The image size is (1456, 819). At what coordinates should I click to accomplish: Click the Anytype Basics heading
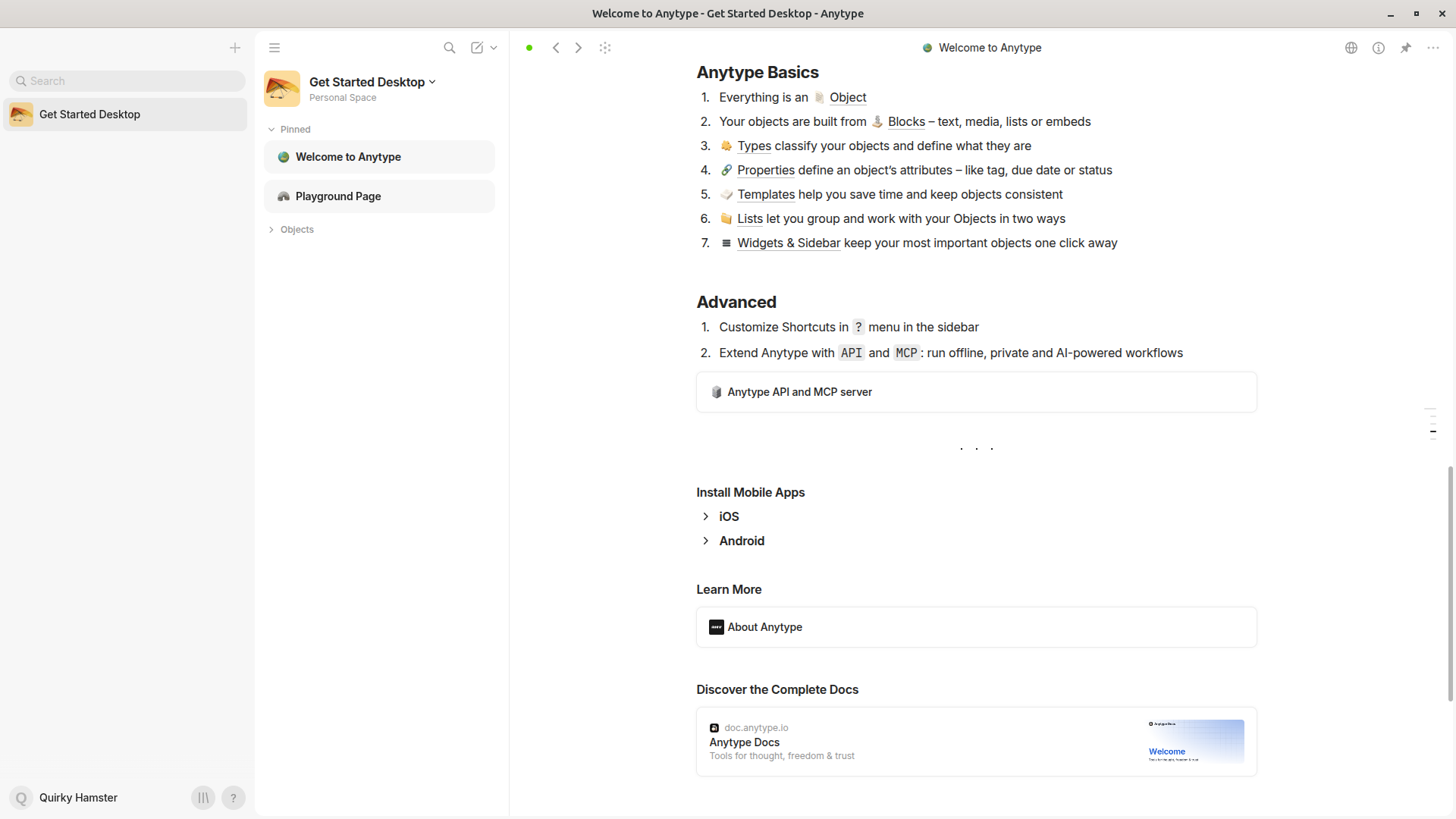click(758, 72)
